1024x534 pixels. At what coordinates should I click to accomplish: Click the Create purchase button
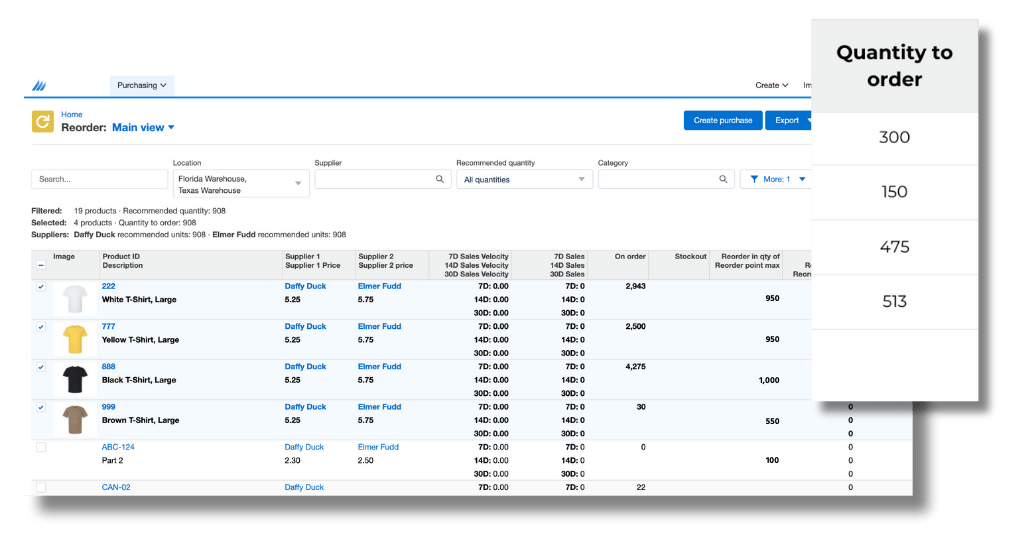(722, 120)
